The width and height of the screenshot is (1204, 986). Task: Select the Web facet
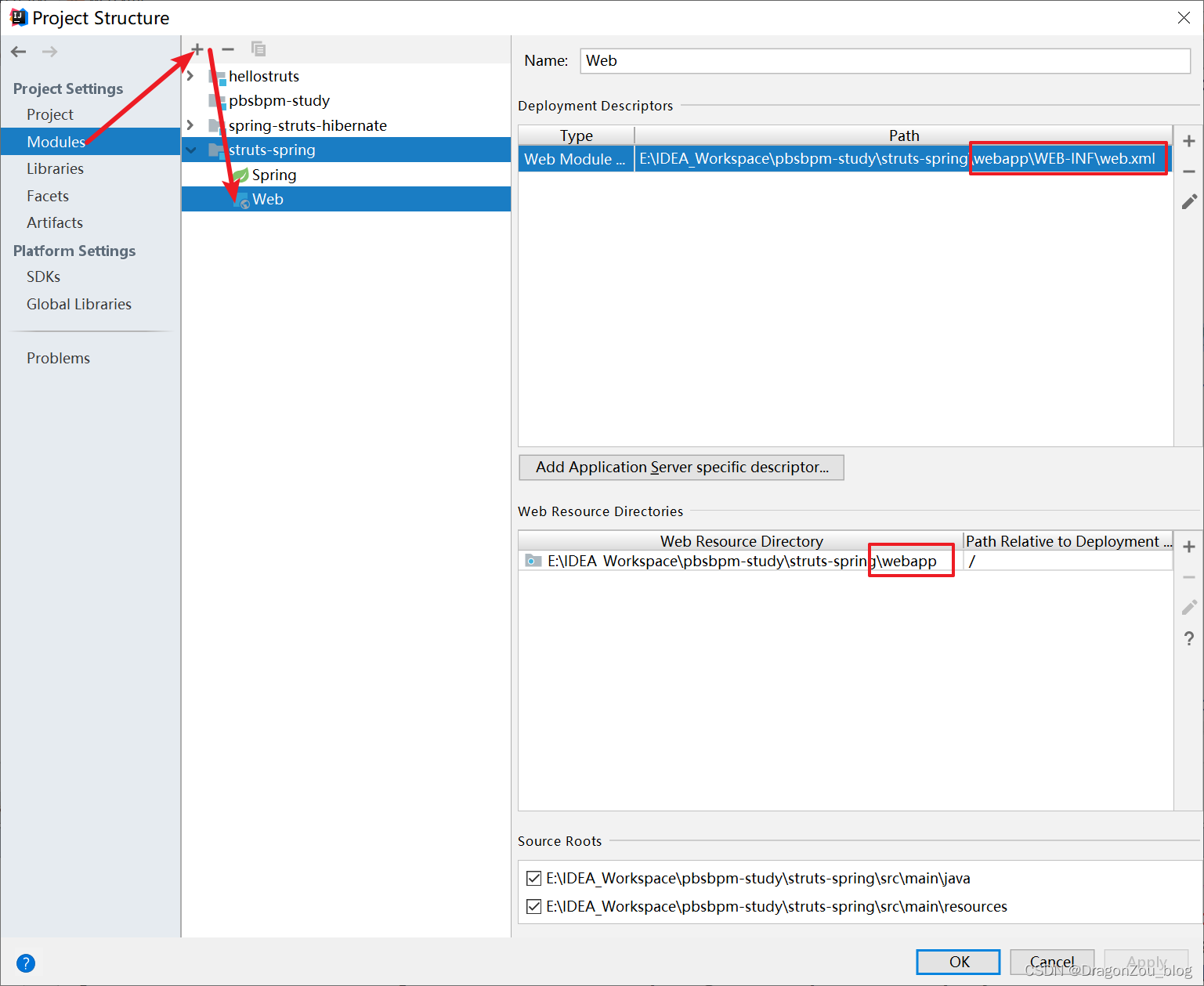346,199
